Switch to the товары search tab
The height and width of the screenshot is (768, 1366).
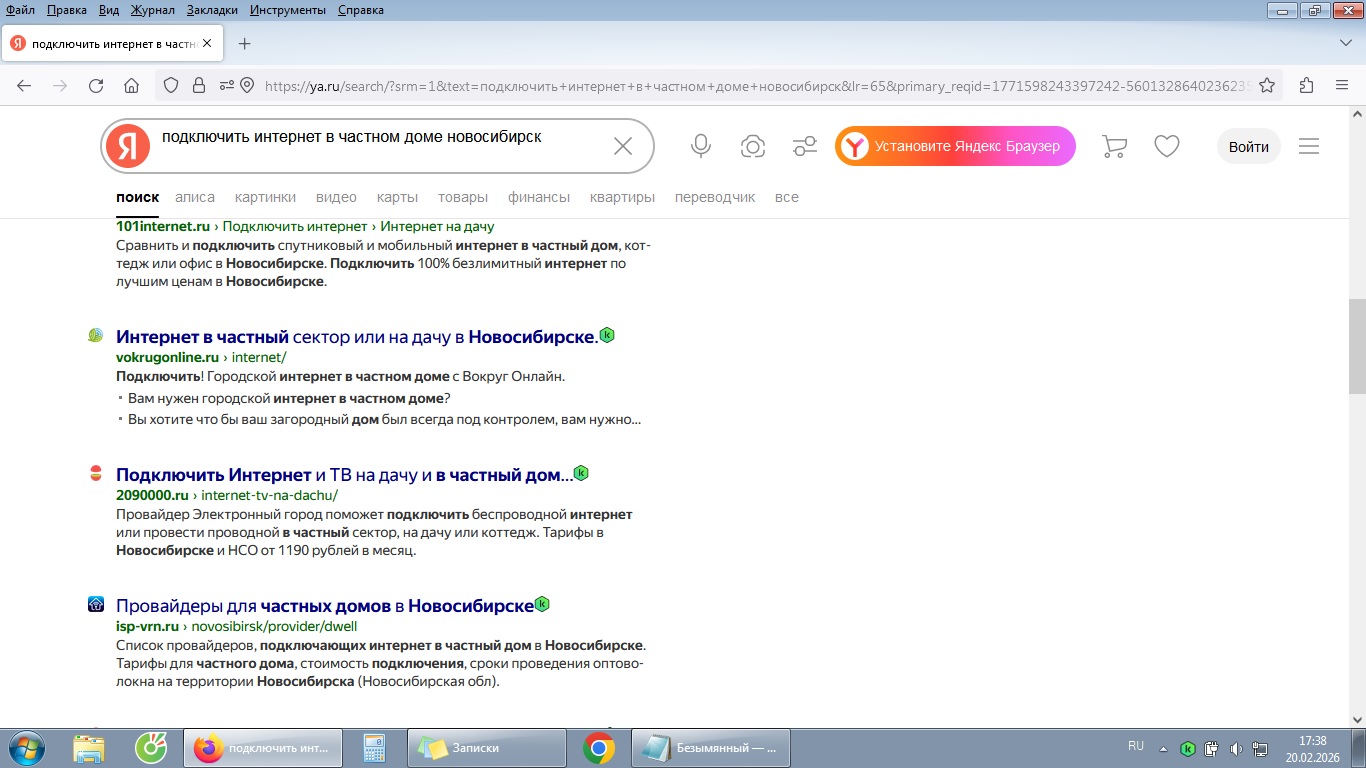463,197
